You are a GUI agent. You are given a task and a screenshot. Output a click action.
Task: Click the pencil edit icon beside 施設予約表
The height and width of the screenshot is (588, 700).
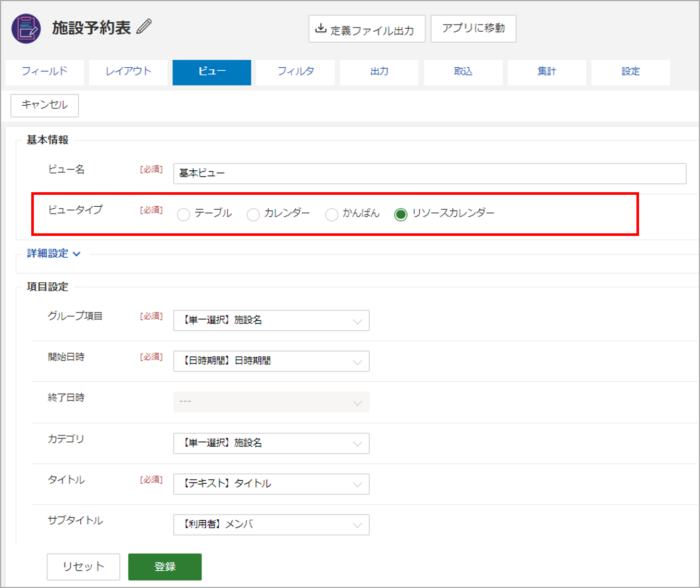144,27
